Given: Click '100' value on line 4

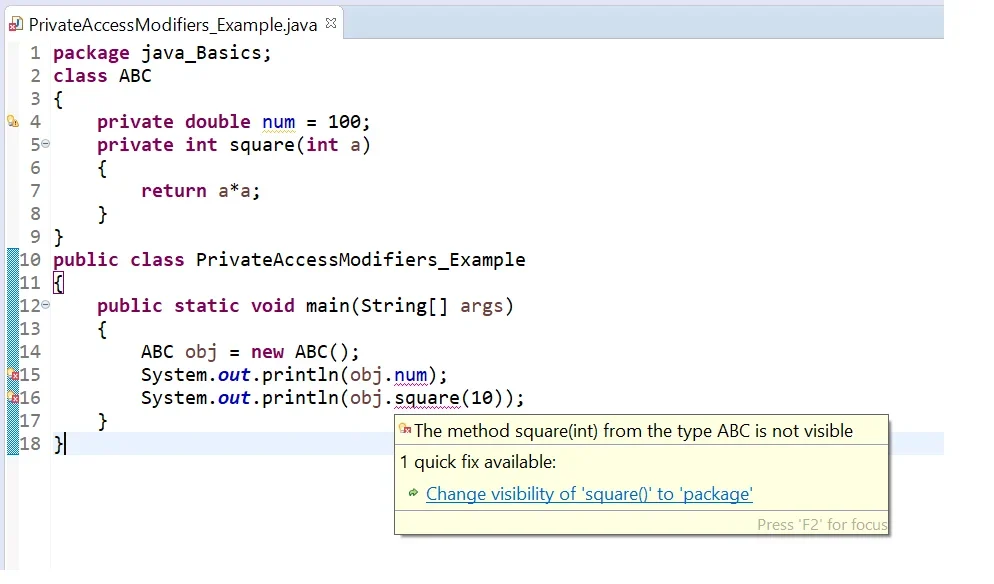Looking at the screenshot, I should click(344, 122).
